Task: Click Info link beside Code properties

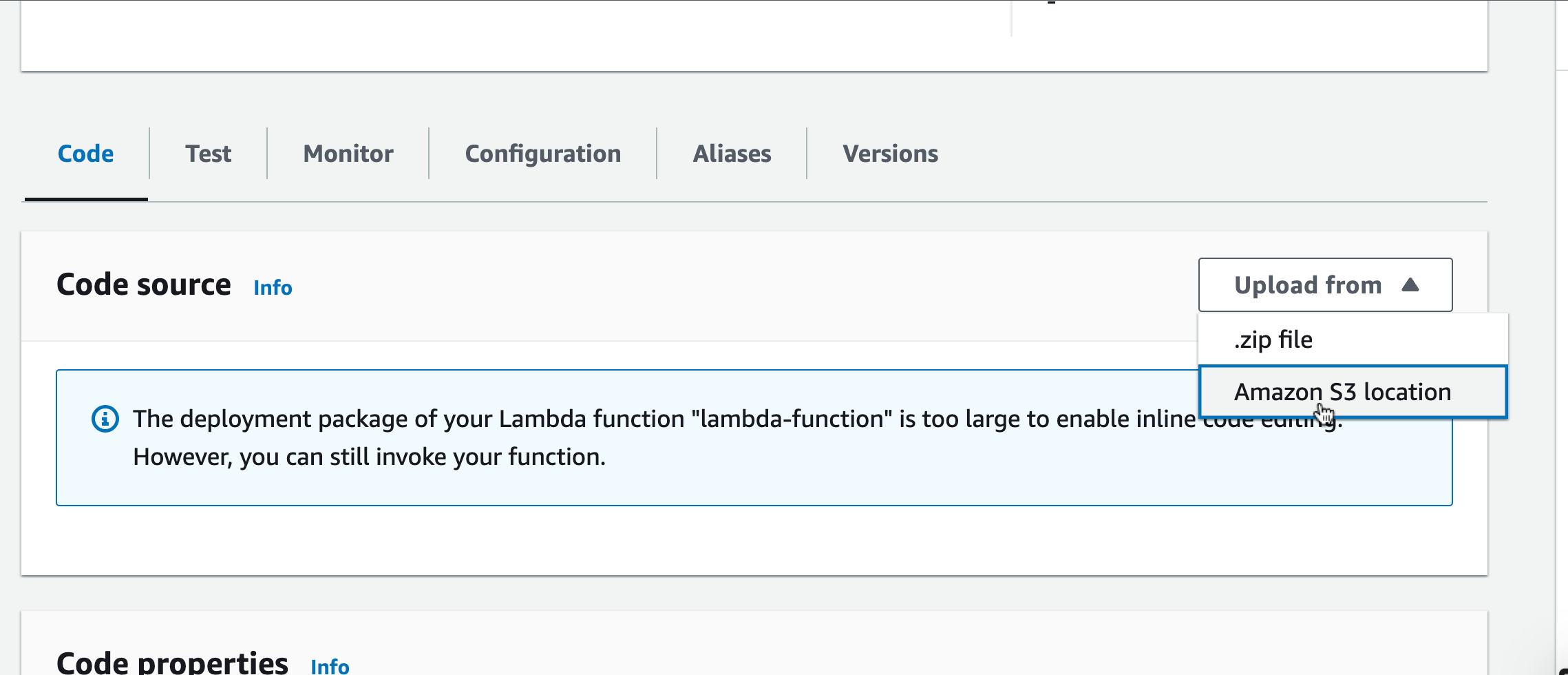Action: point(330,666)
